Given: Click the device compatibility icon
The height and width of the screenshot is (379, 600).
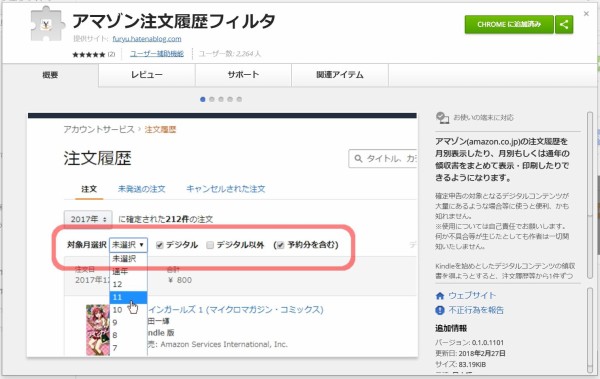Looking at the screenshot, I should pyautogui.click(x=442, y=118).
